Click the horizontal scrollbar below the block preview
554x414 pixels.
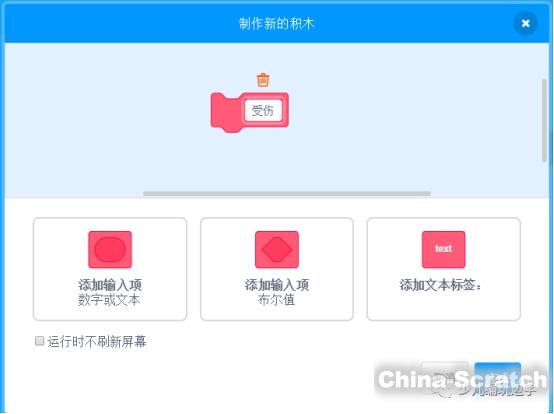[287, 194]
